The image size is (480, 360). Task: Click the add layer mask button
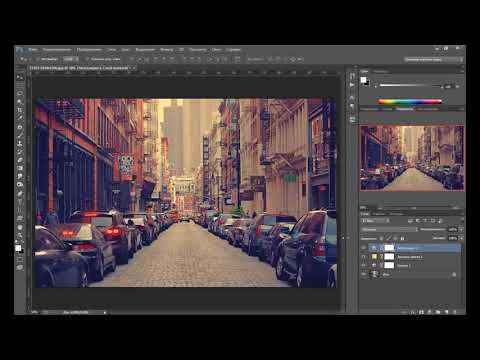click(421, 312)
